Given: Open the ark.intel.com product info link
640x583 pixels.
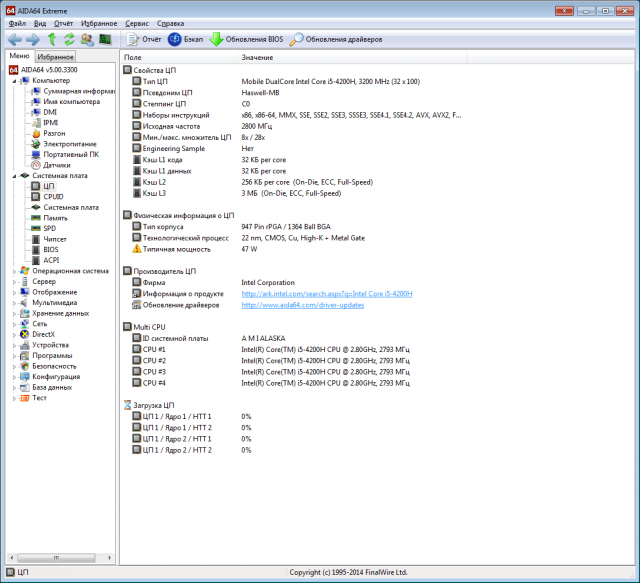Looking at the screenshot, I should 327,294.
